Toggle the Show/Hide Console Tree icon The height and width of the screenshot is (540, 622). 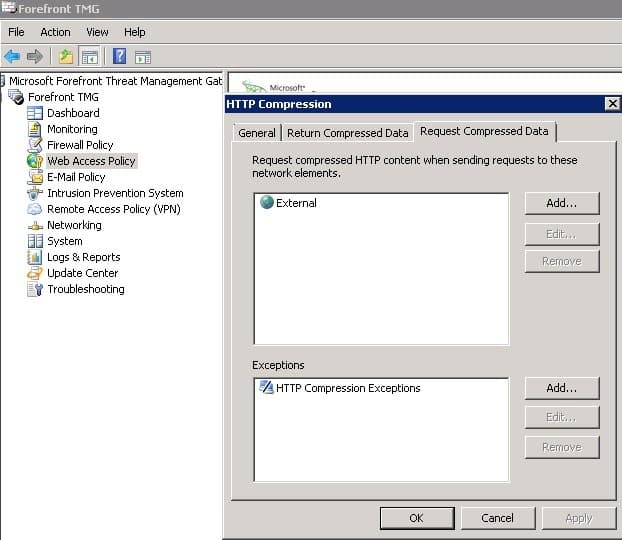(89, 57)
